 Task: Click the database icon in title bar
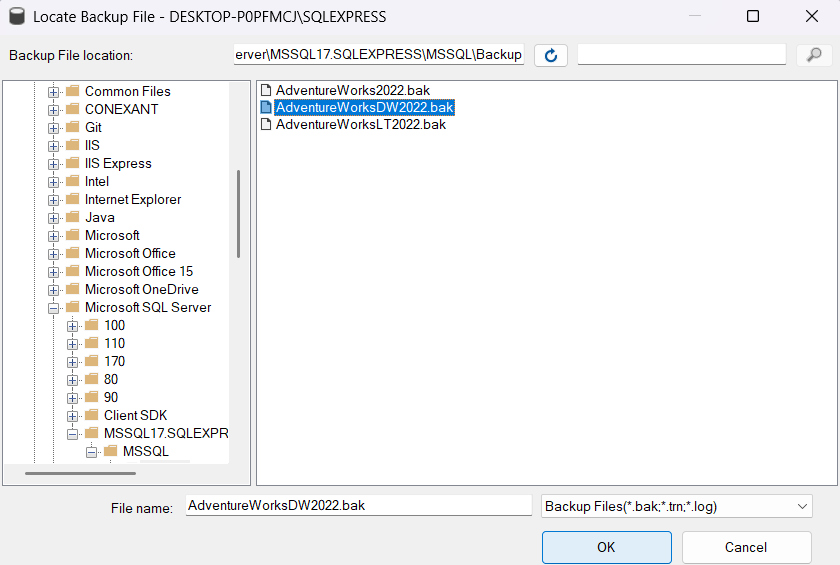[16, 17]
